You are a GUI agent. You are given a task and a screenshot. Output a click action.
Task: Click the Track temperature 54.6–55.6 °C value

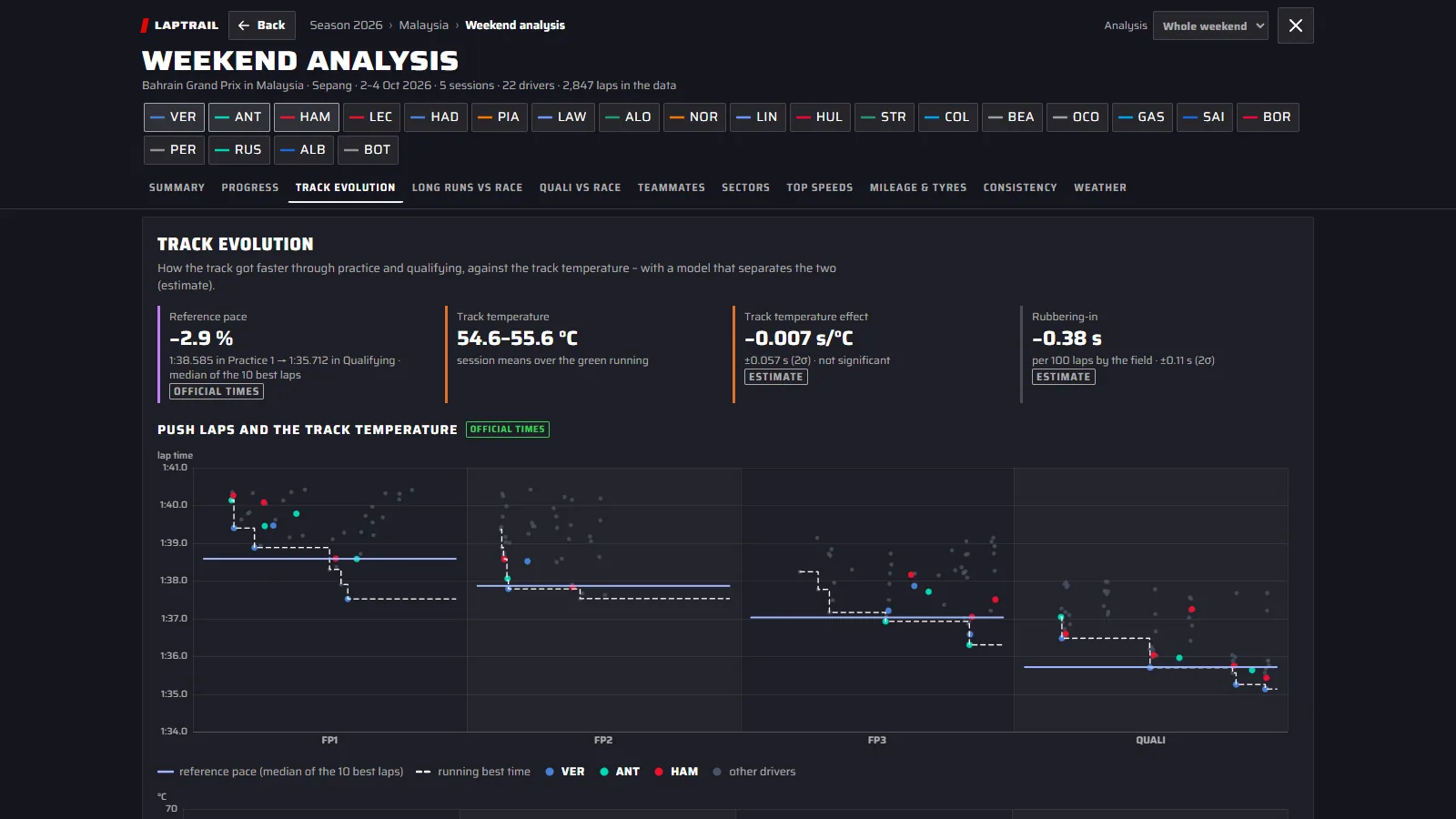tap(517, 339)
